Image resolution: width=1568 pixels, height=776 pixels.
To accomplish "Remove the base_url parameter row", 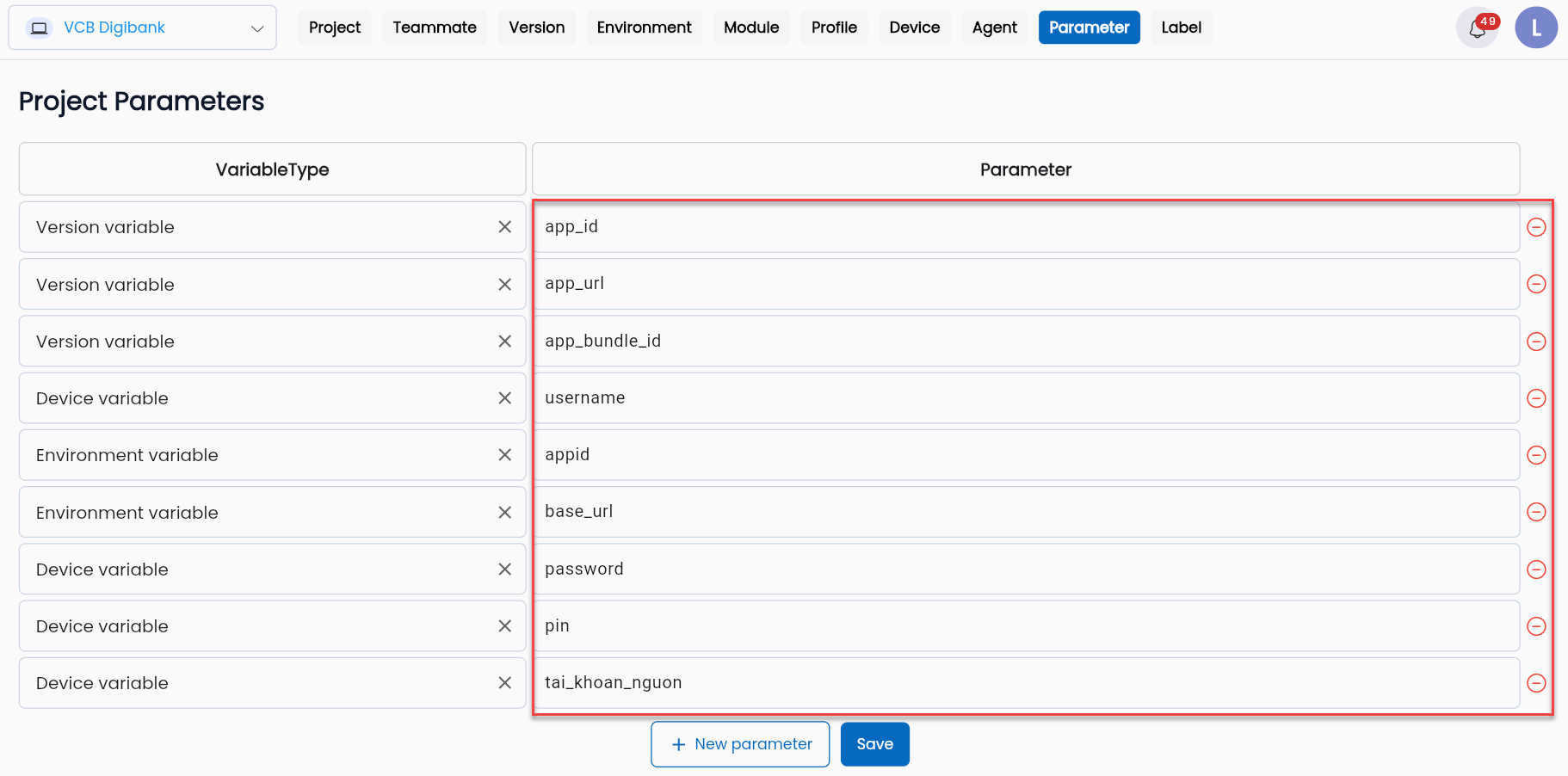I will (x=1536, y=512).
